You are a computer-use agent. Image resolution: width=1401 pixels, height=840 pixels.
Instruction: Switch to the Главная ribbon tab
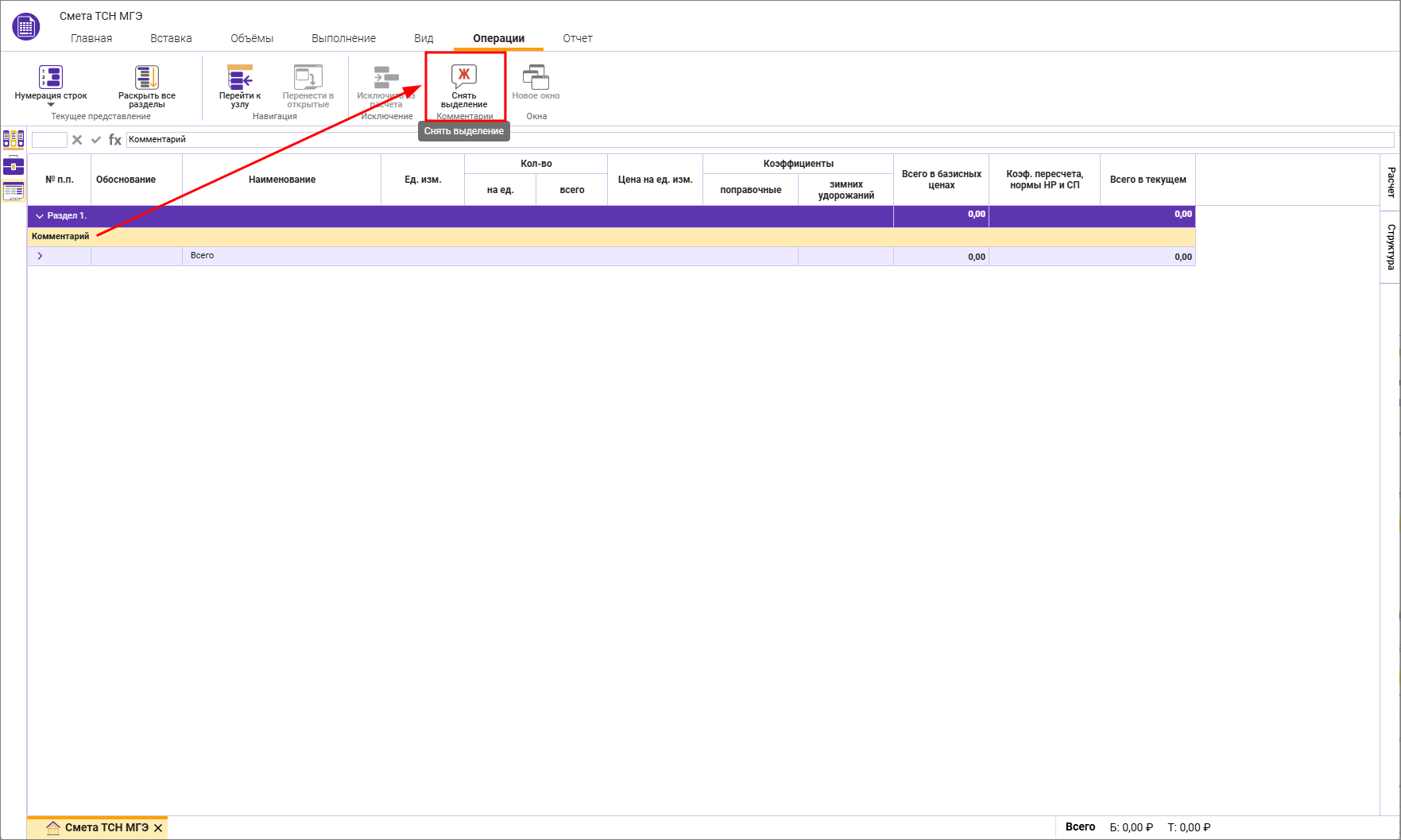91,38
